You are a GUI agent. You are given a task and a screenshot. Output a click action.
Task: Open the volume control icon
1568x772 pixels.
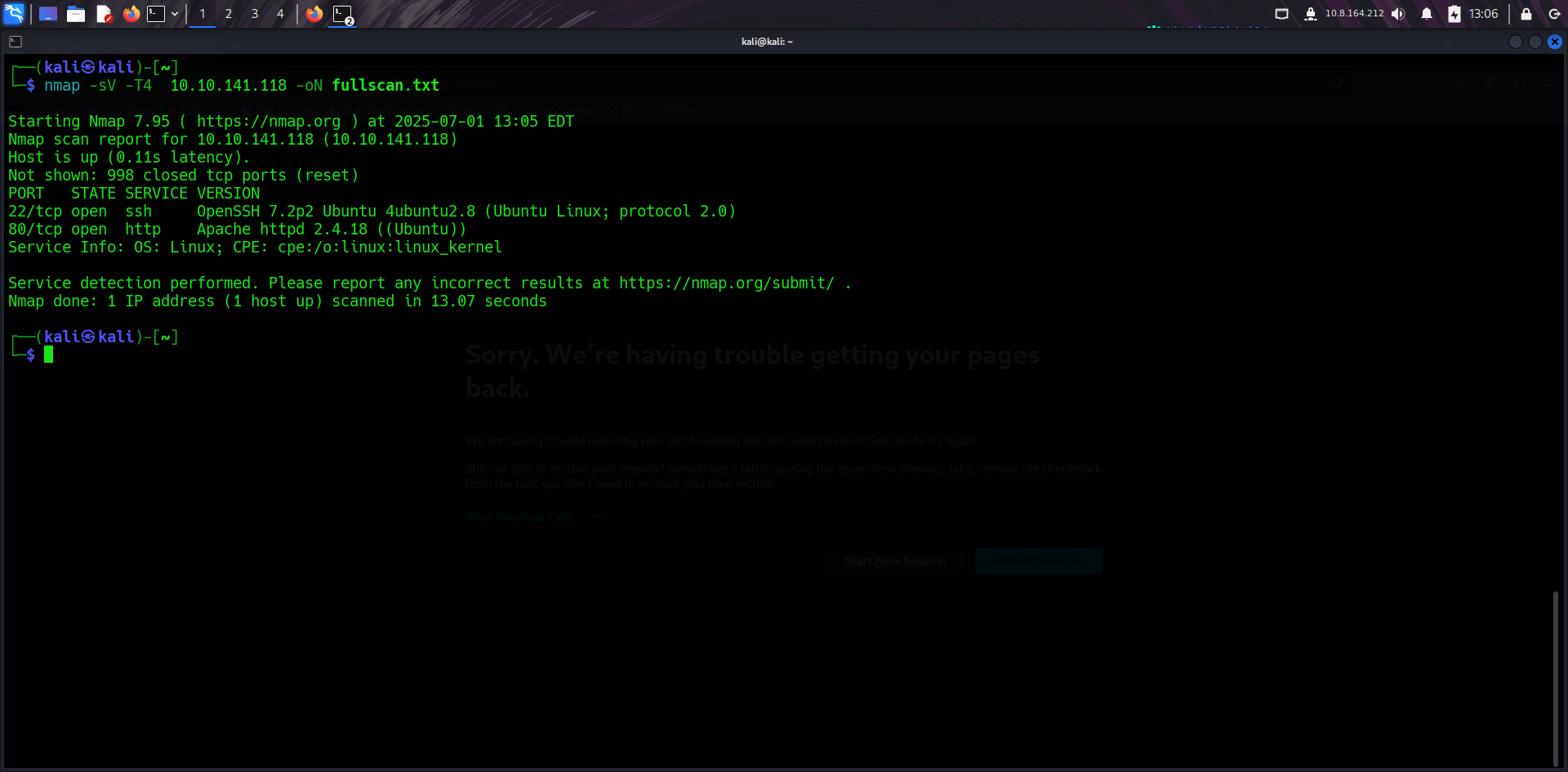[1398, 14]
